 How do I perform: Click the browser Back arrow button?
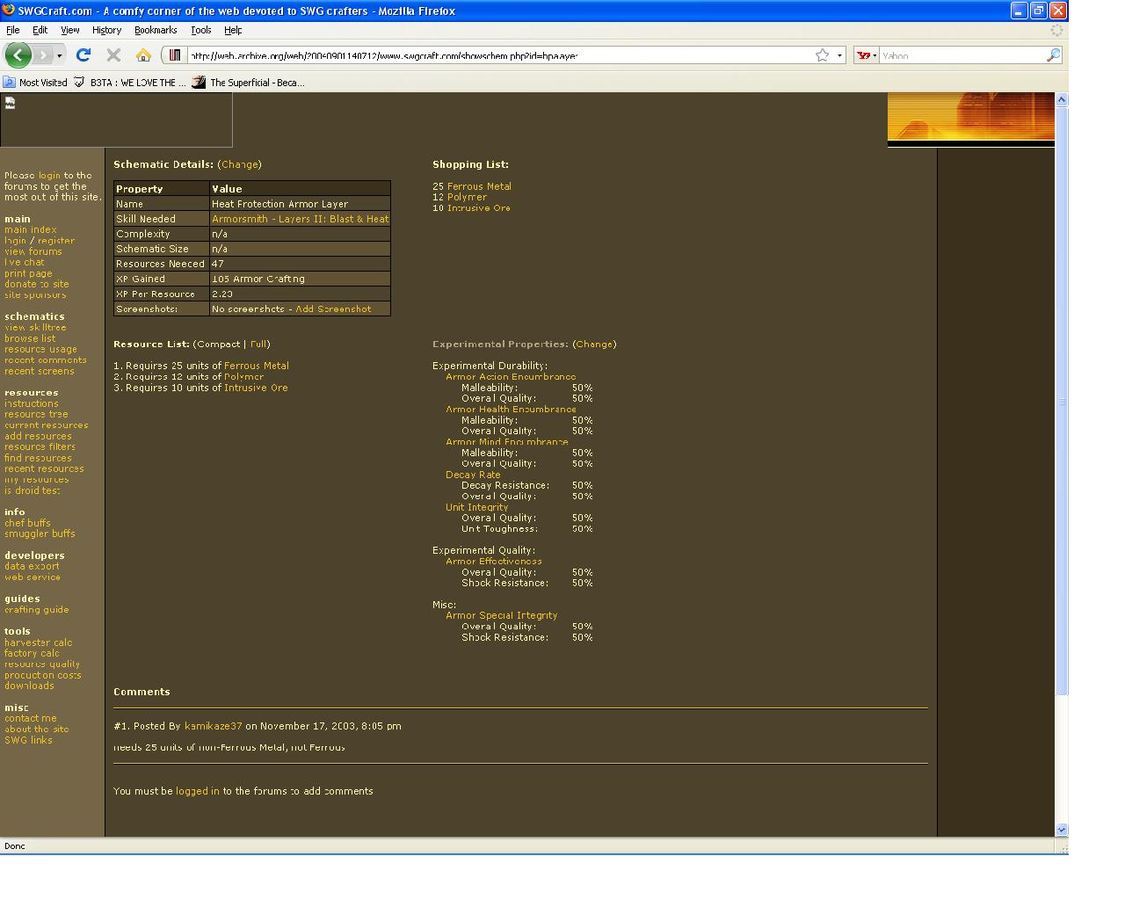[18, 55]
